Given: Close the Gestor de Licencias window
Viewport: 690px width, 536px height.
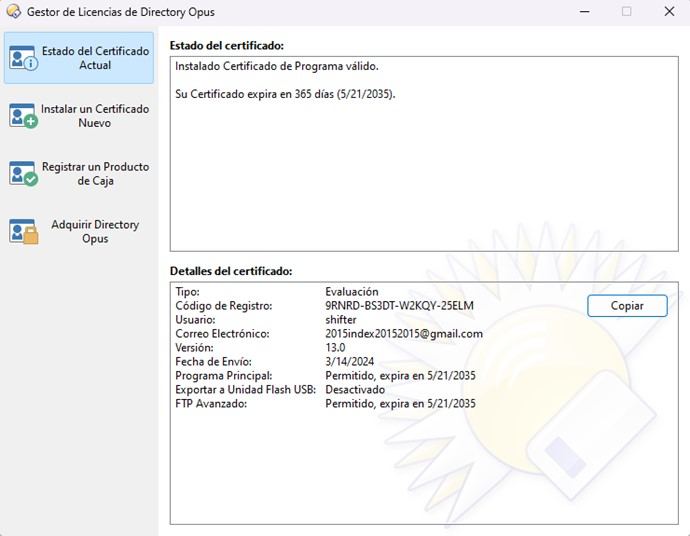Looking at the screenshot, I should point(669,11).
